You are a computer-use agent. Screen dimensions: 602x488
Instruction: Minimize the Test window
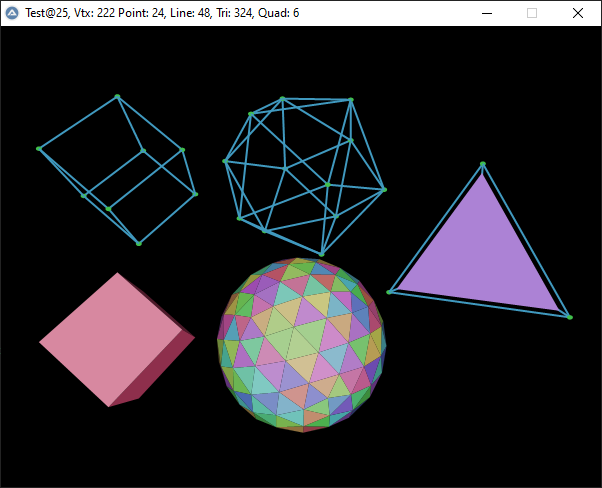click(x=486, y=13)
